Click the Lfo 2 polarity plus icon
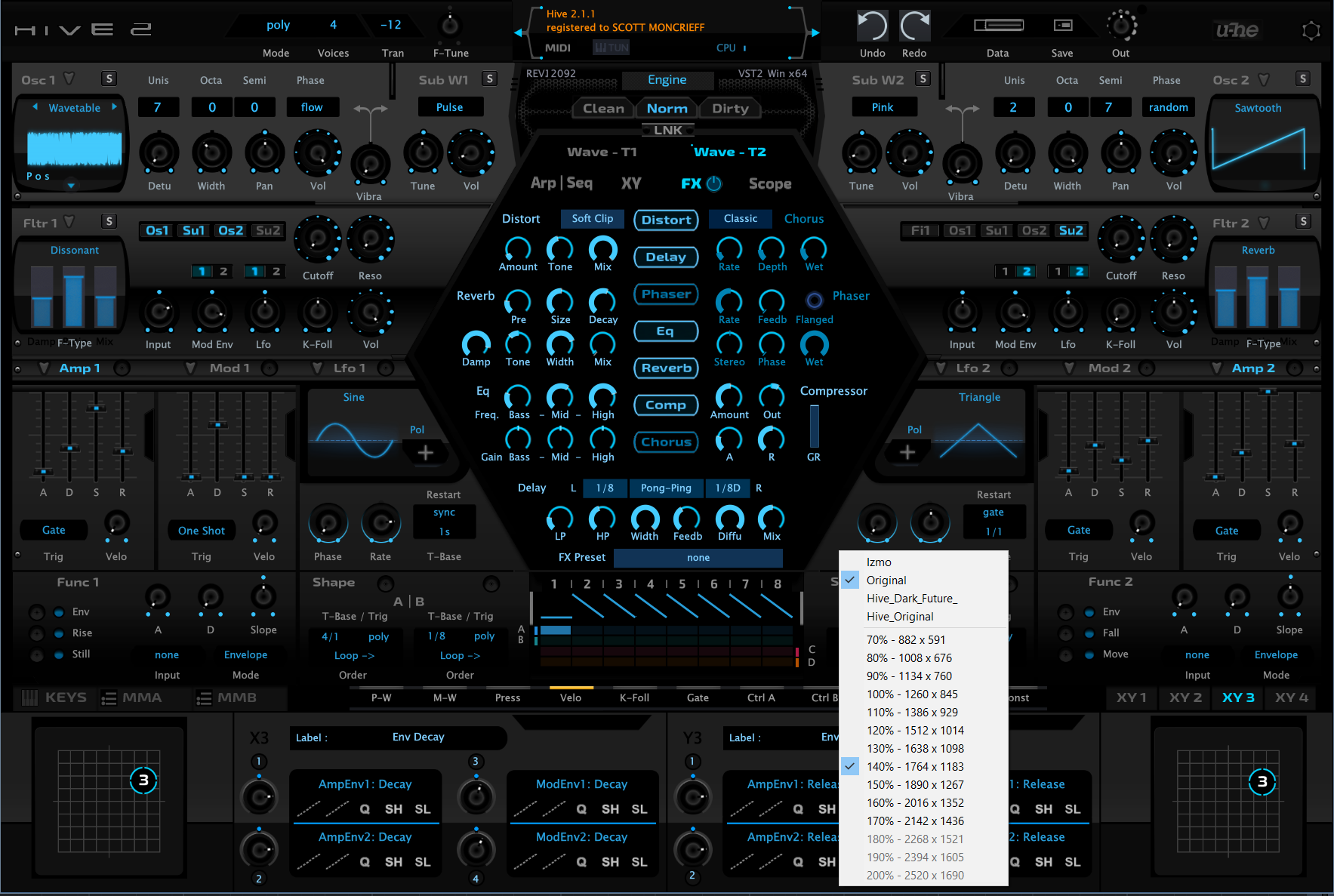 (x=907, y=452)
